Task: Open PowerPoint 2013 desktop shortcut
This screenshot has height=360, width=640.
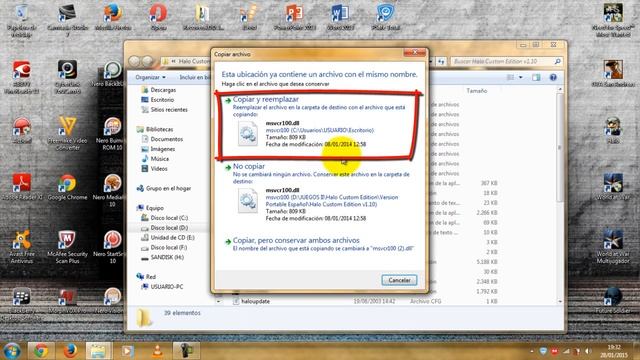Action: pyautogui.click(x=295, y=18)
